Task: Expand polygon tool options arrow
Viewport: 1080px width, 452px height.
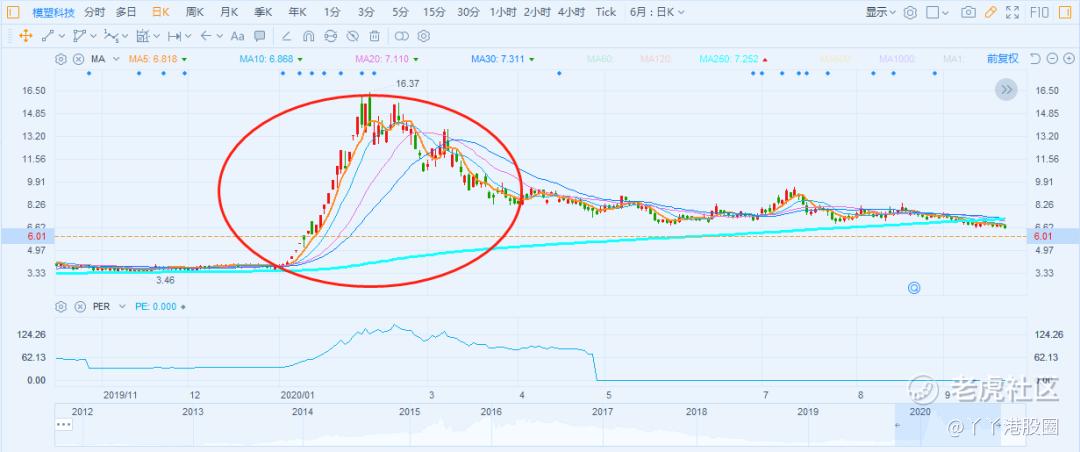Action: (x=94, y=37)
